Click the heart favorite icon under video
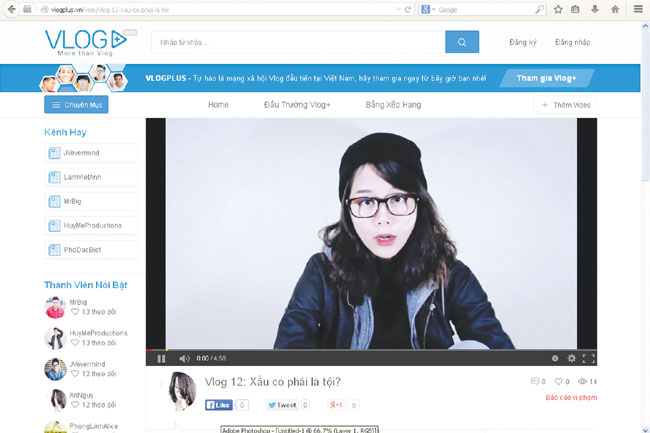650x433 pixels. 558,381
